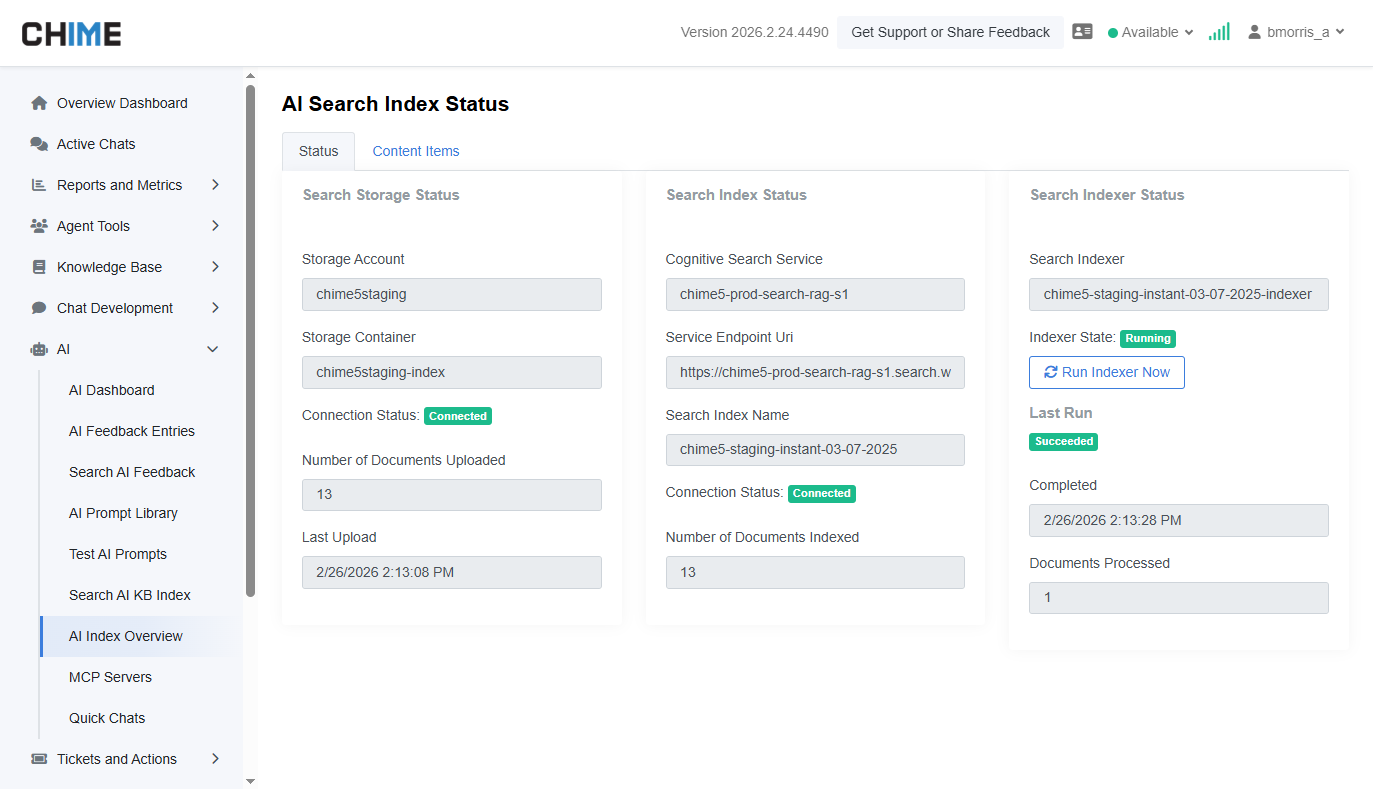
Task: Open the Available status dropdown
Action: point(1151,32)
